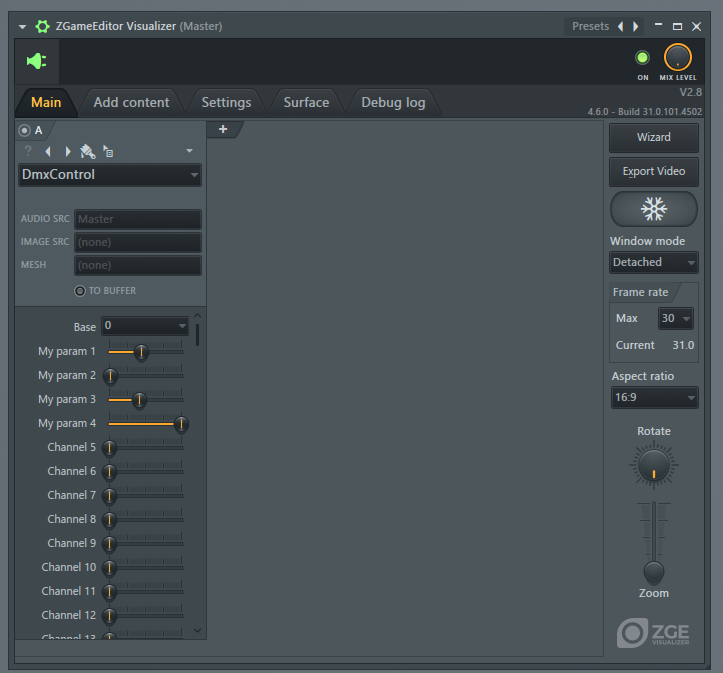The width and height of the screenshot is (723, 673).
Task: Open the Debug log tab
Action: [x=393, y=102]
